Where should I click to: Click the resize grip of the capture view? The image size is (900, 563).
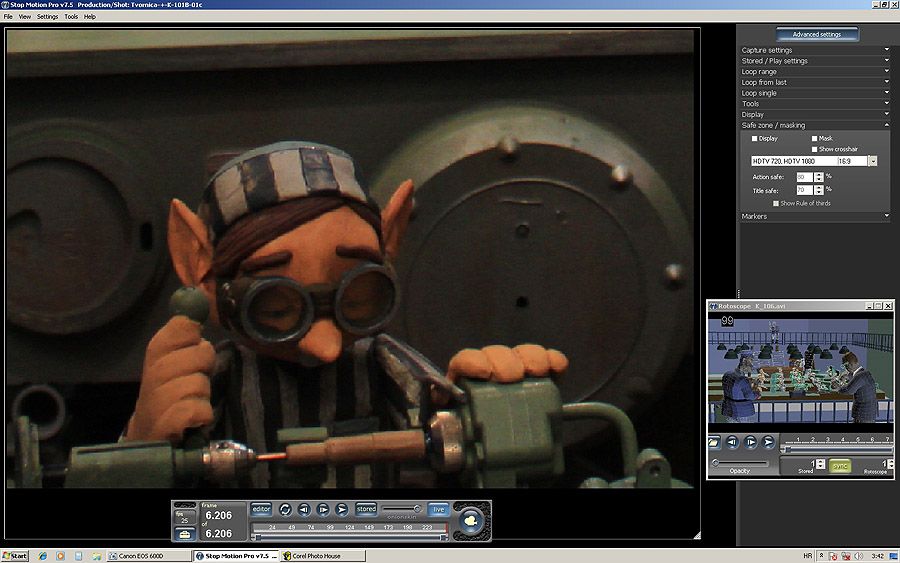click(697, 535)
